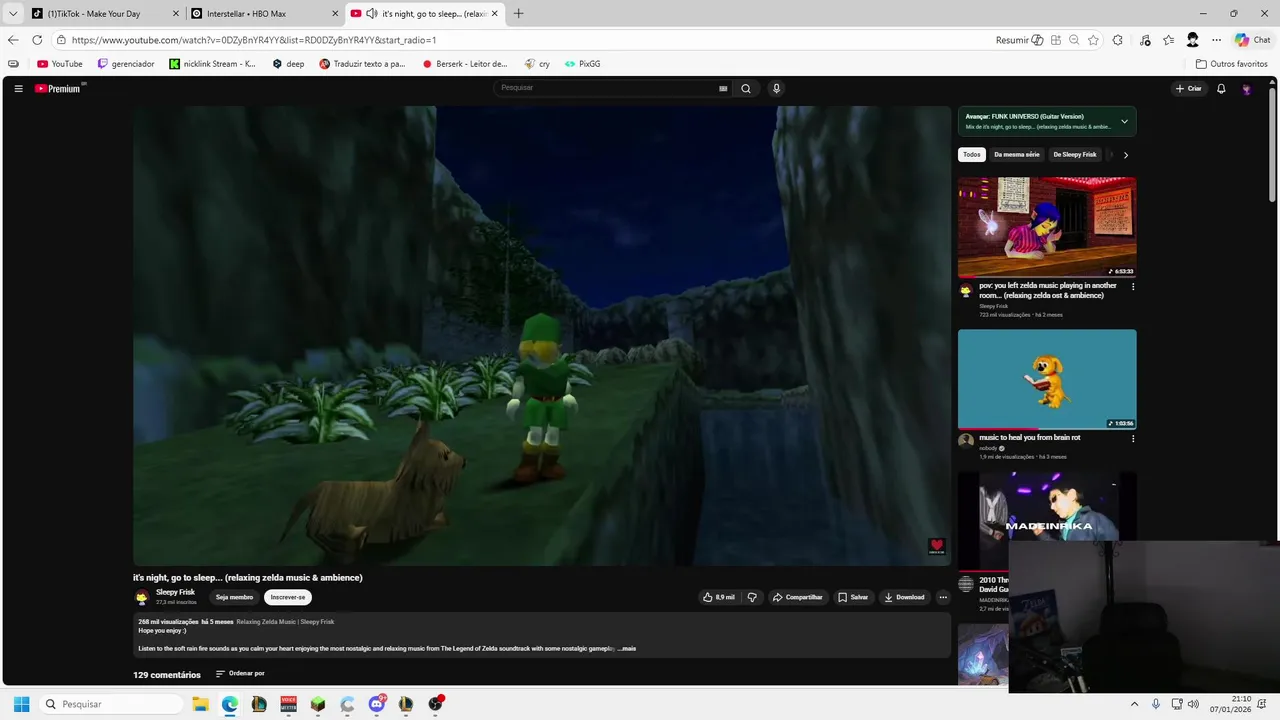Click the heart channel watermark on video

point(936,546)
